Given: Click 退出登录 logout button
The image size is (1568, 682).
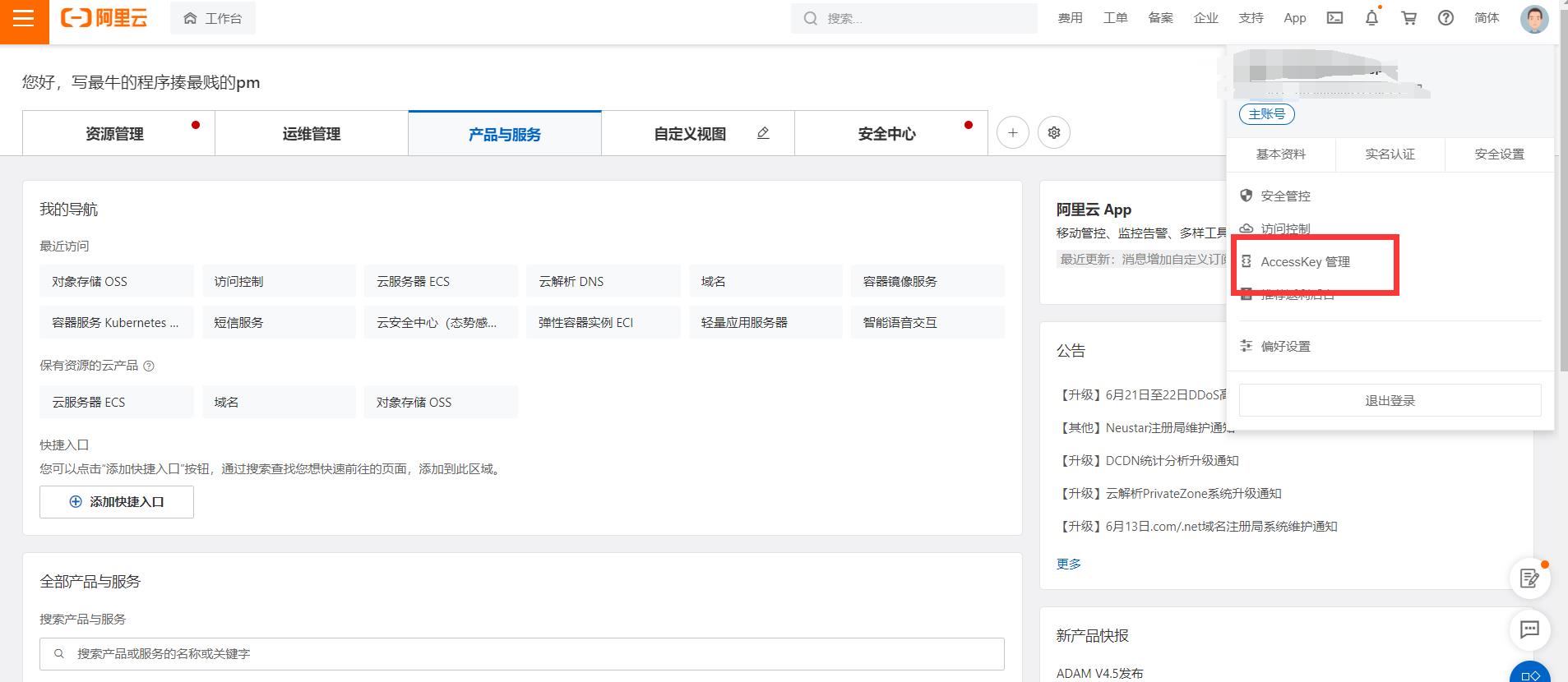Looking at the screenshot, I should (x=1390, y=400).
